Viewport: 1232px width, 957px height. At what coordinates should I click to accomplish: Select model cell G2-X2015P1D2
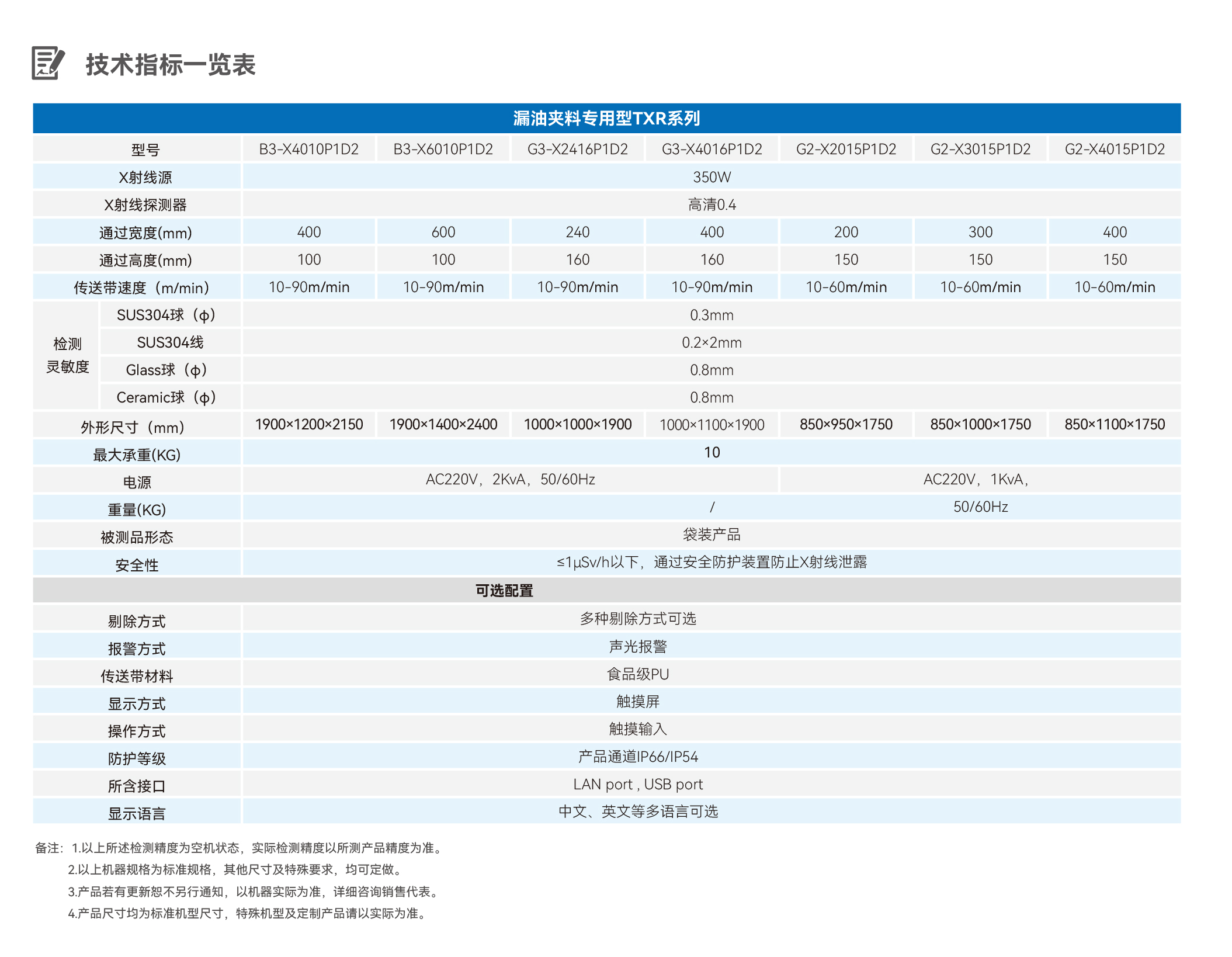pos(846,149)
